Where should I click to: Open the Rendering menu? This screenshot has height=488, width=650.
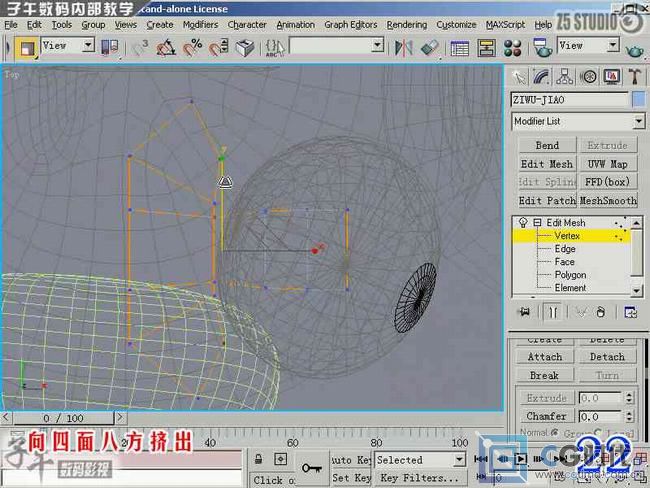(x=407, y=25)
